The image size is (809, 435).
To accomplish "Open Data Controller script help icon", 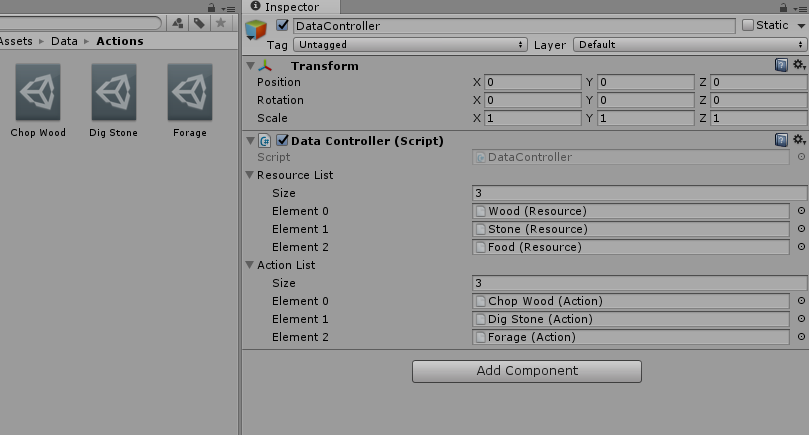I will pos(781,140).
